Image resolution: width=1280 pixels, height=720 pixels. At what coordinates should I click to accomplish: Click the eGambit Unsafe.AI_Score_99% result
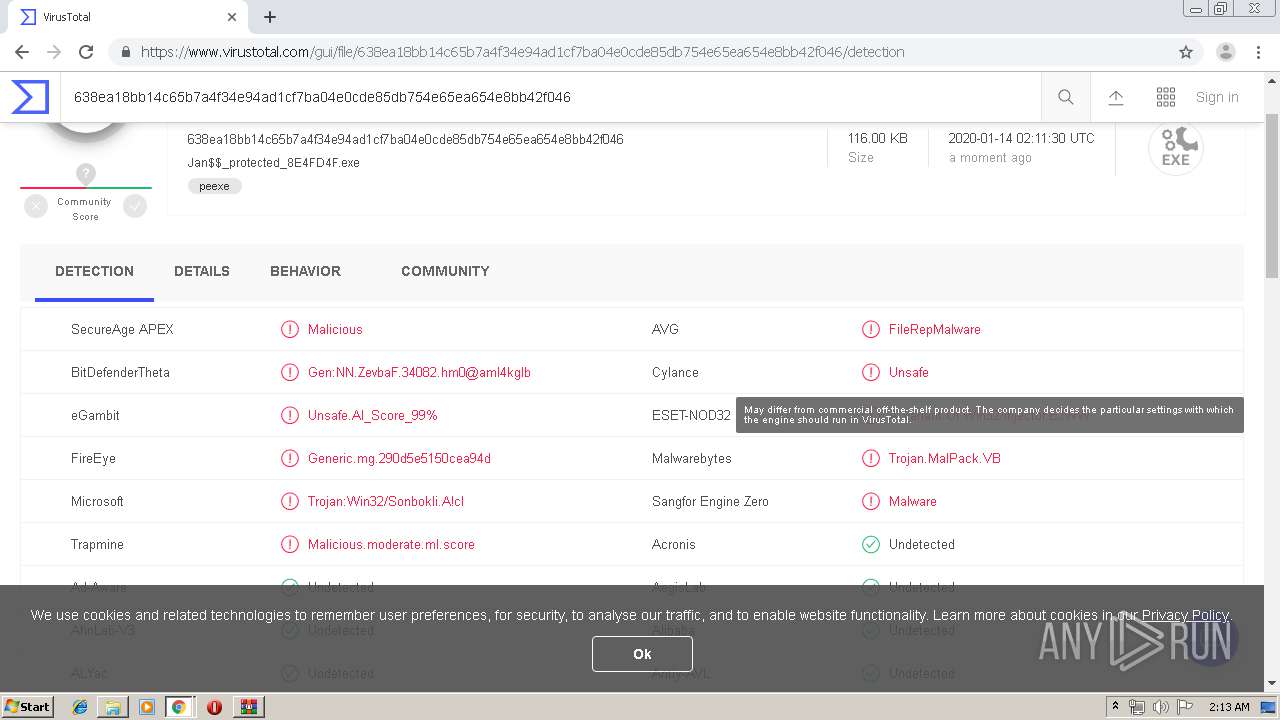click(x=372, y=415)
